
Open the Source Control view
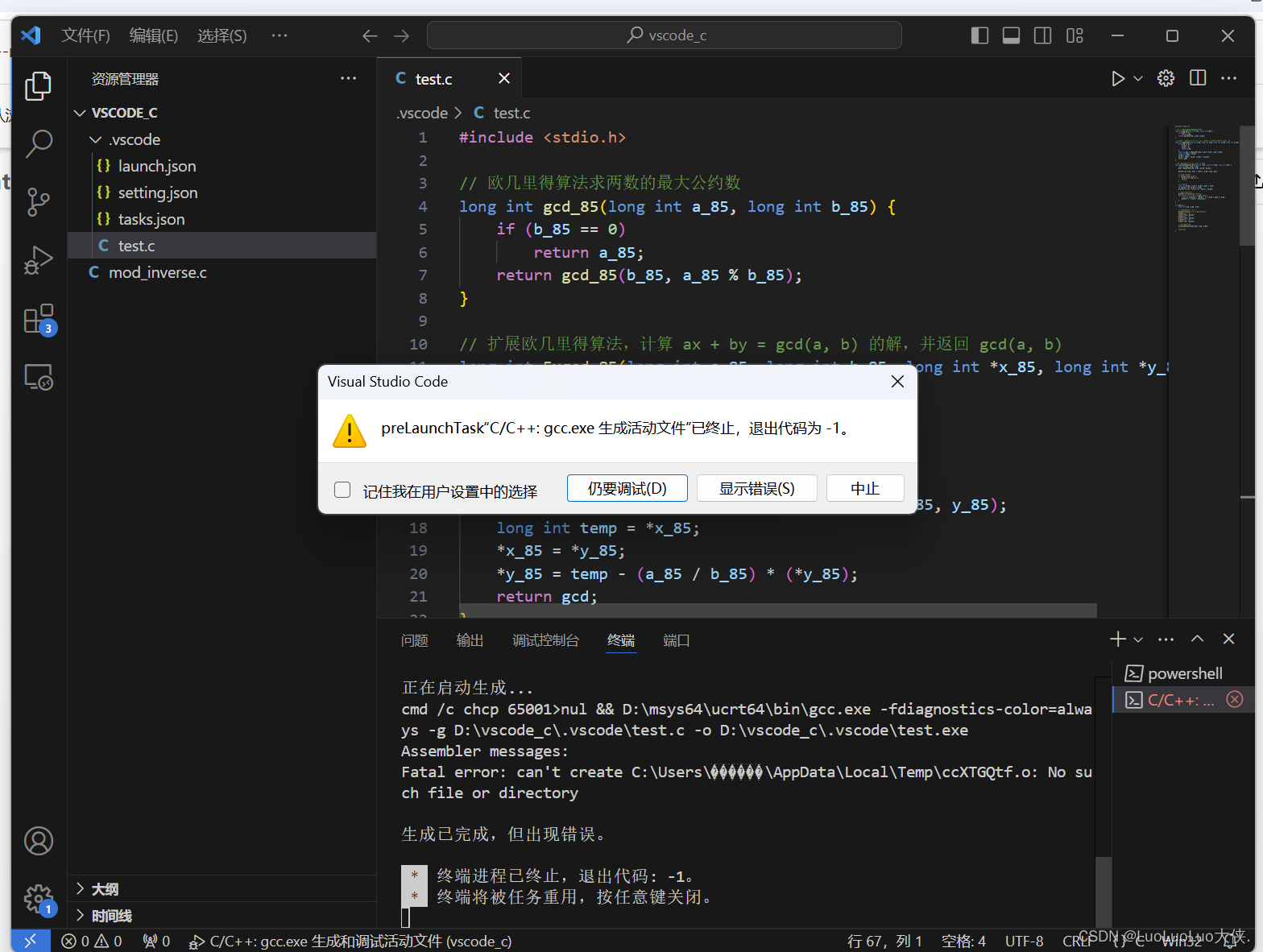pyautogui.click(x=38, y=201)
